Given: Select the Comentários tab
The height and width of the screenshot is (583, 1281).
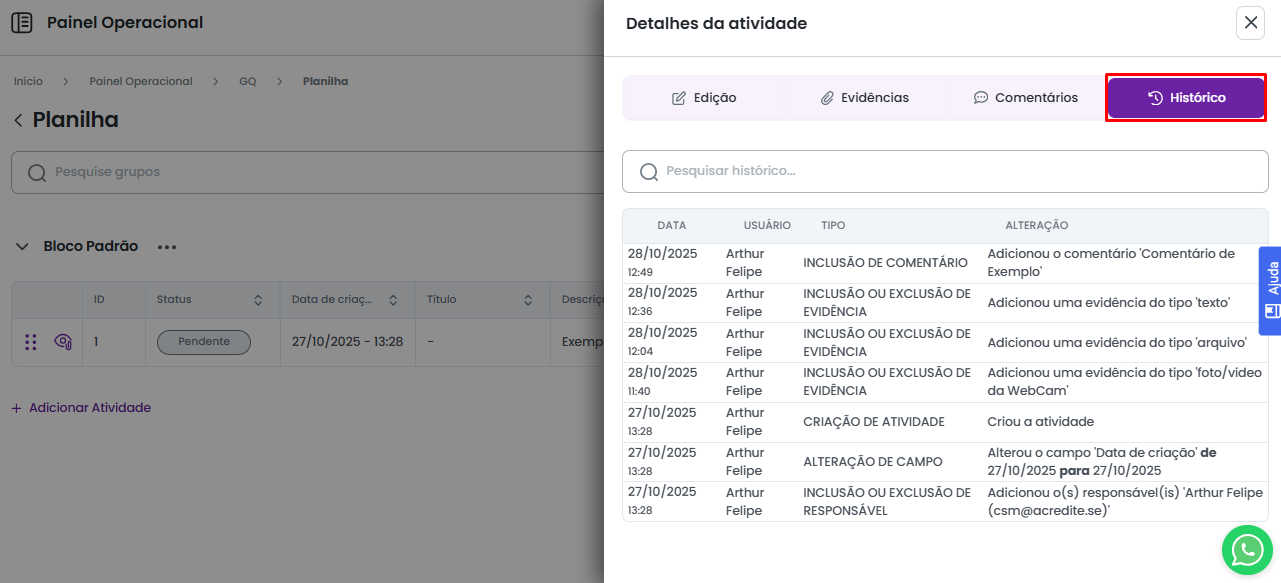Looking at the screenshot, I should click(1025, 98).
